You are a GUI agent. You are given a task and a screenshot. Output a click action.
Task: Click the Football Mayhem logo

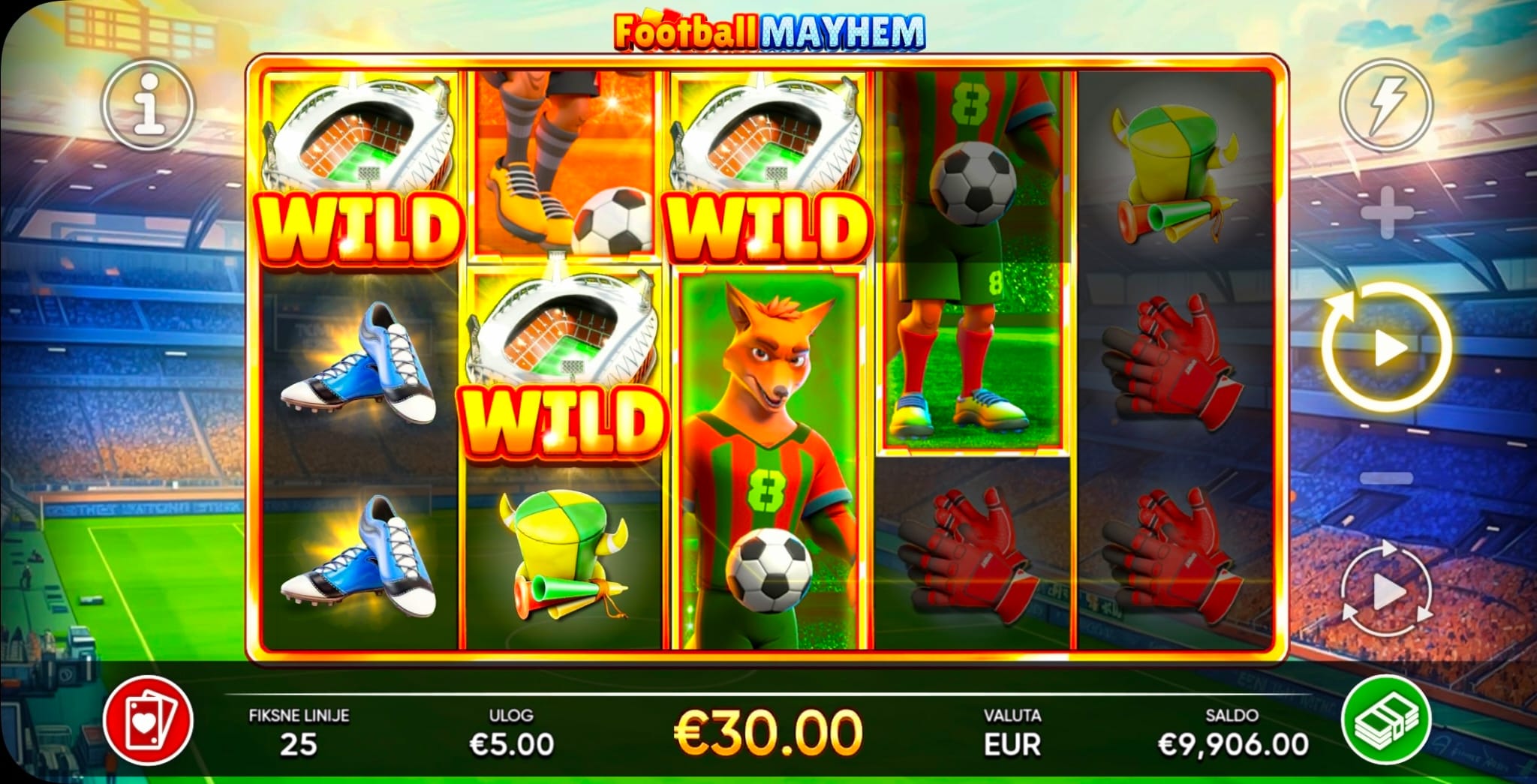coord(769,31)
